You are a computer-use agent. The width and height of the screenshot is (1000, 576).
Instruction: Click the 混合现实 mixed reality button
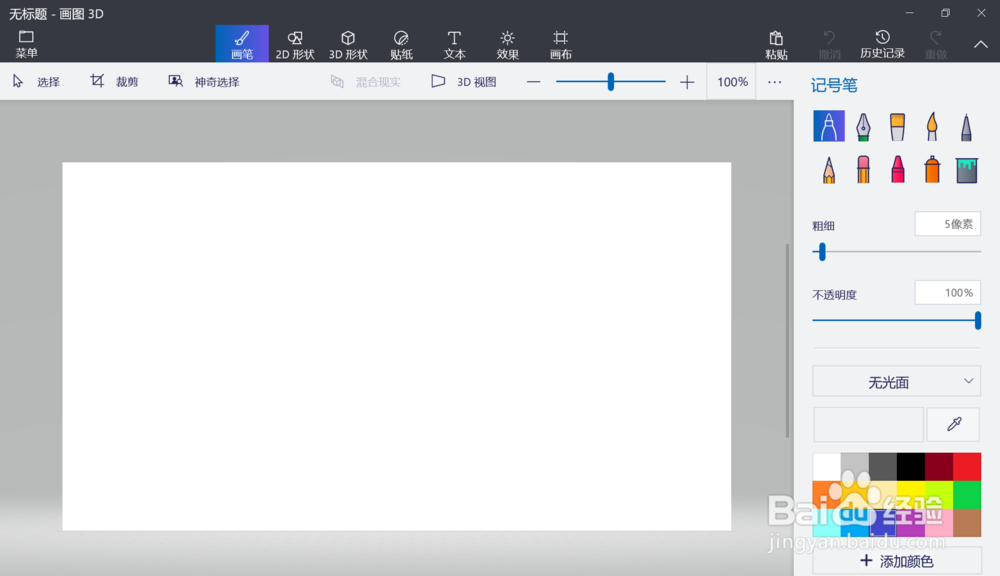tap(366, 82)
